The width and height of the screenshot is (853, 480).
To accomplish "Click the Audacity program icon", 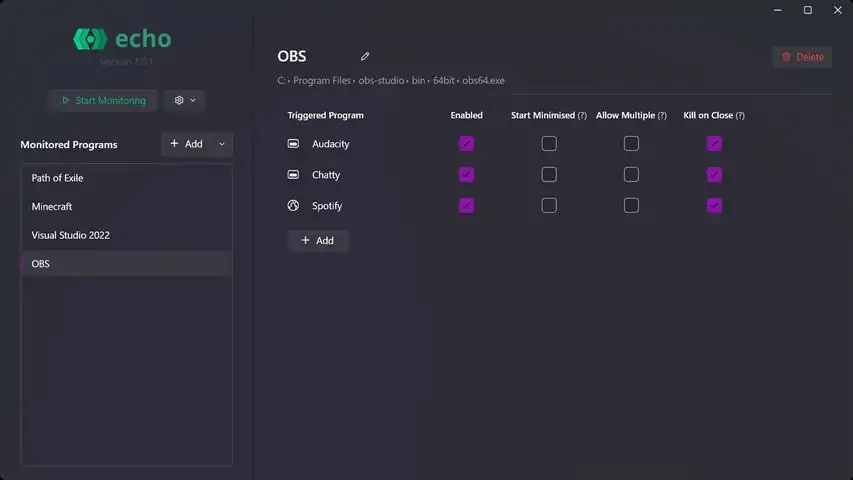I will pyautogui.click(x=293, y=144).
